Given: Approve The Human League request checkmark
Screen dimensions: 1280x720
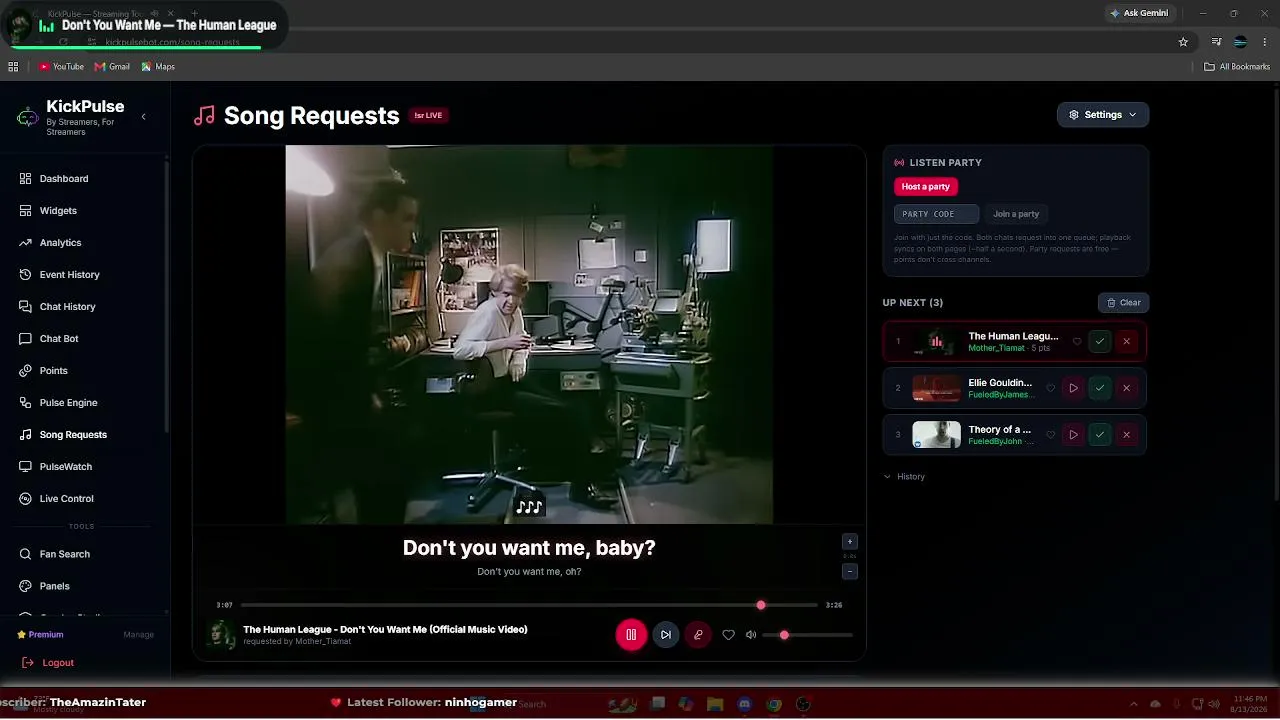Looking at the screenshot, I should pos(1100,342).
